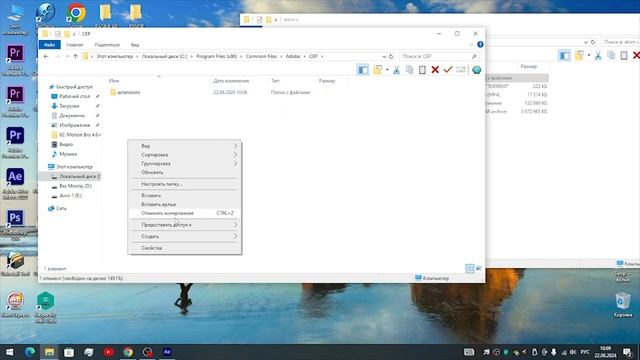
Task: Go back with the Back arrow
Action: tap(46, 56)
